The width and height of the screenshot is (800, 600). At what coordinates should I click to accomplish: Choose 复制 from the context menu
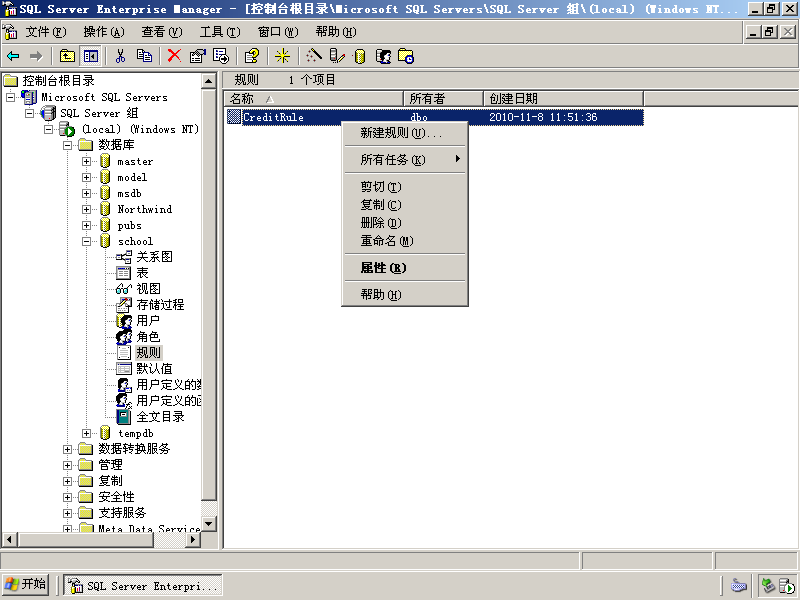pos(405,205)
